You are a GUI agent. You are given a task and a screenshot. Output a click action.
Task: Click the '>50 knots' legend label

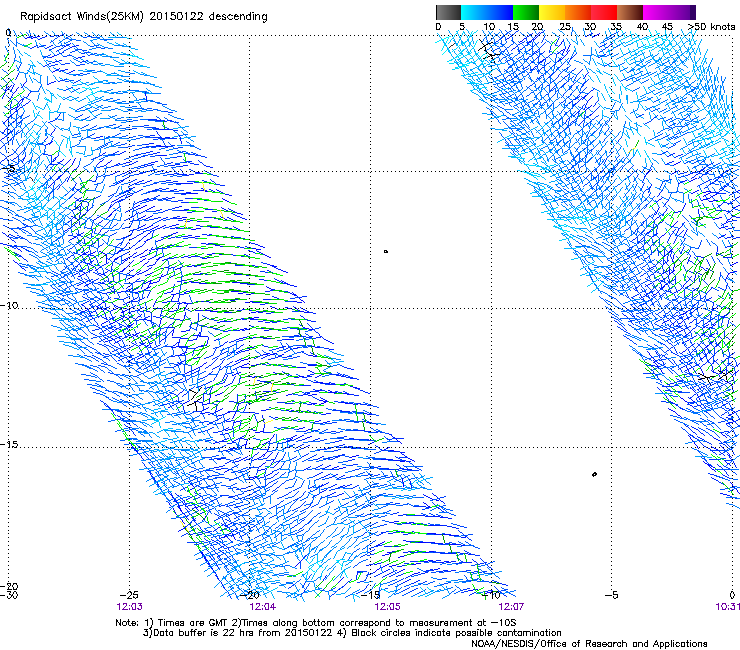pyautogui.click(x=712, y=26)
